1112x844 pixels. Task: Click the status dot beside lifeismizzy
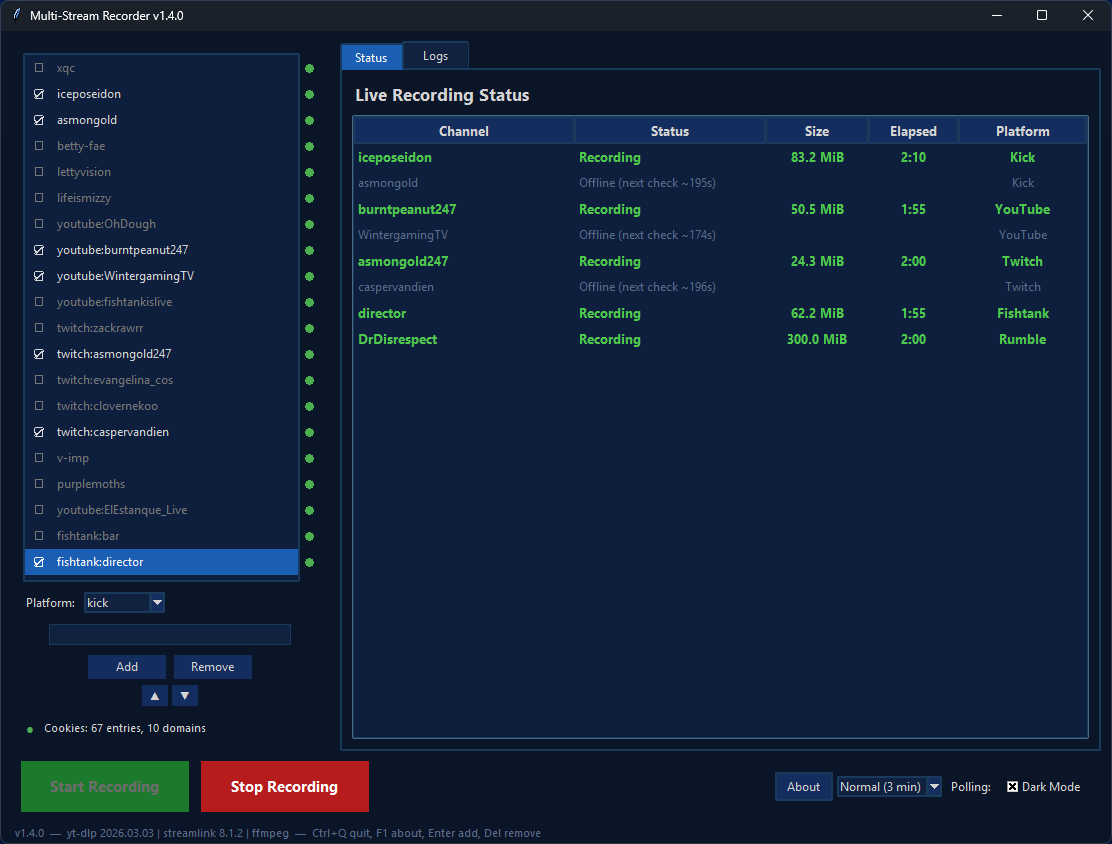(309, 199)
